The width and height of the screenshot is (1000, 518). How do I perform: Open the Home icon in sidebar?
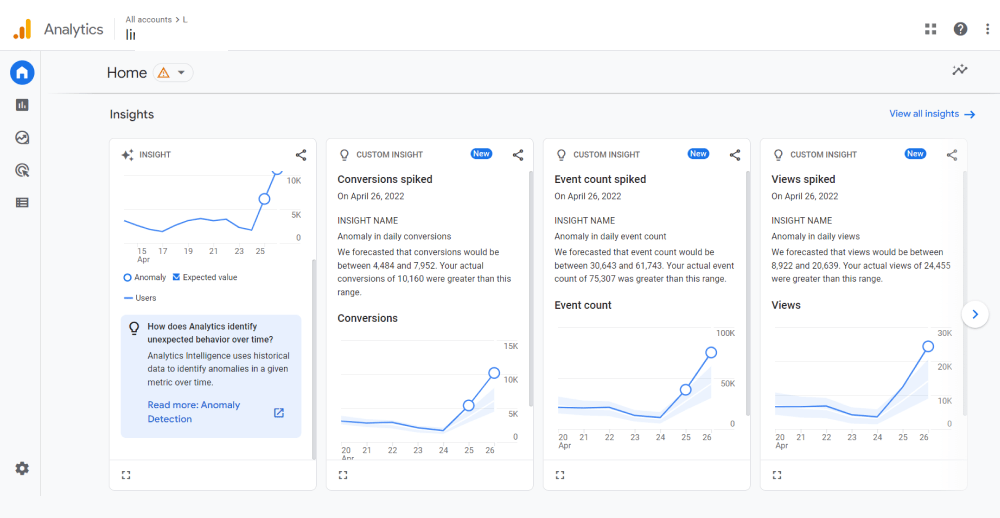coord(22,73)
